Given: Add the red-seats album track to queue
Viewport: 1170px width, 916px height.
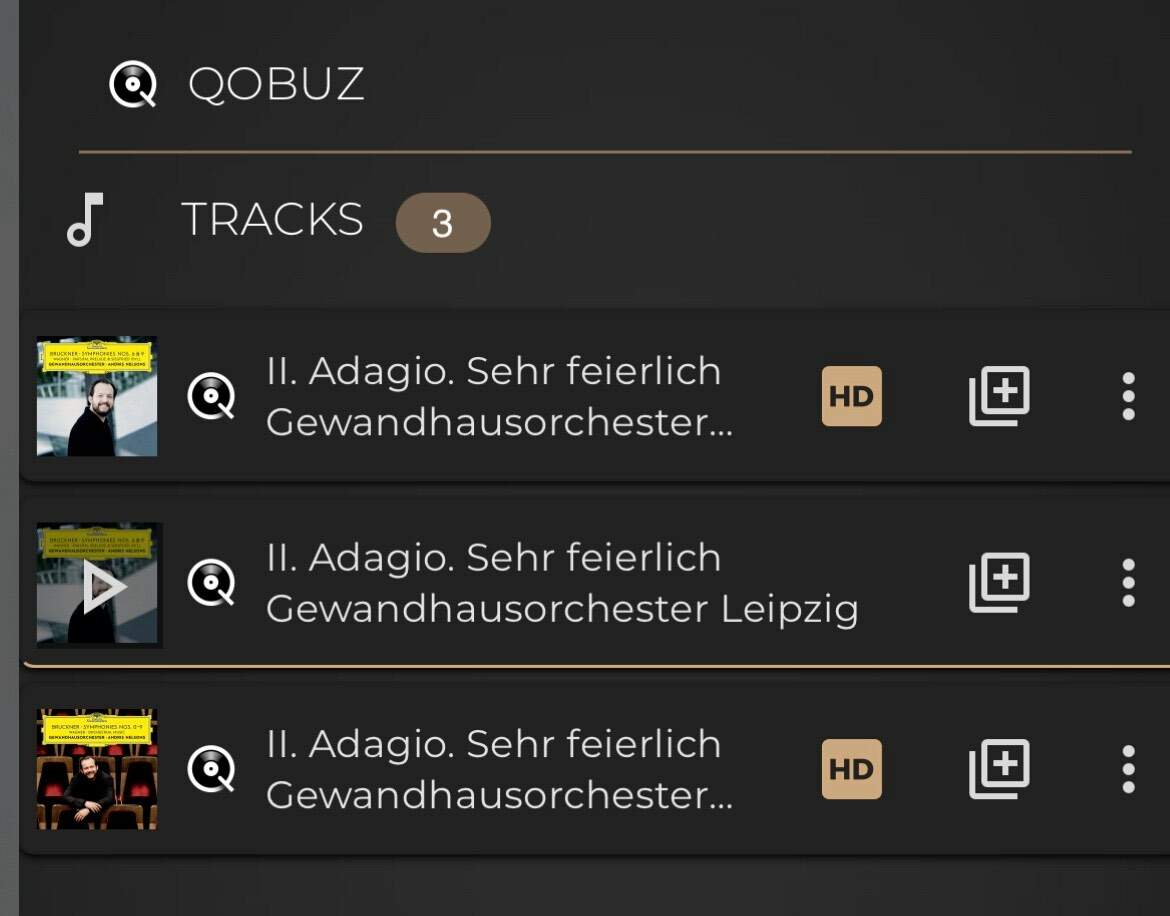Looking at the screenshot, I should (999, 769).
